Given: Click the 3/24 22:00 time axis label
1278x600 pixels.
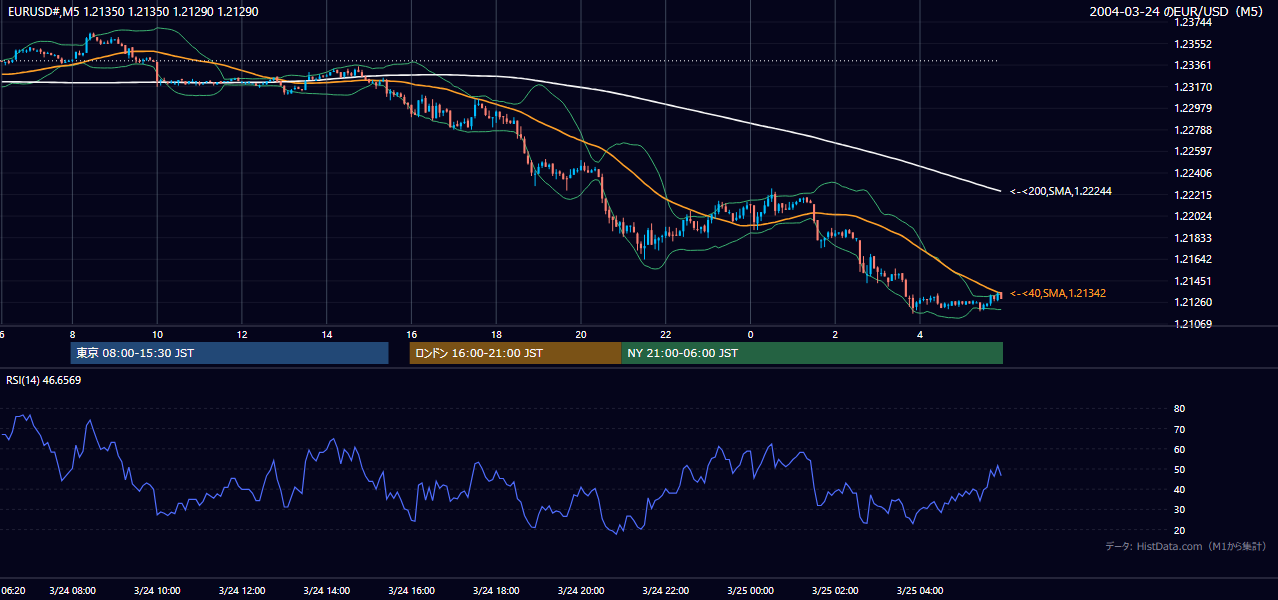Looking at the screenshot, I should [x=666, y=591].
